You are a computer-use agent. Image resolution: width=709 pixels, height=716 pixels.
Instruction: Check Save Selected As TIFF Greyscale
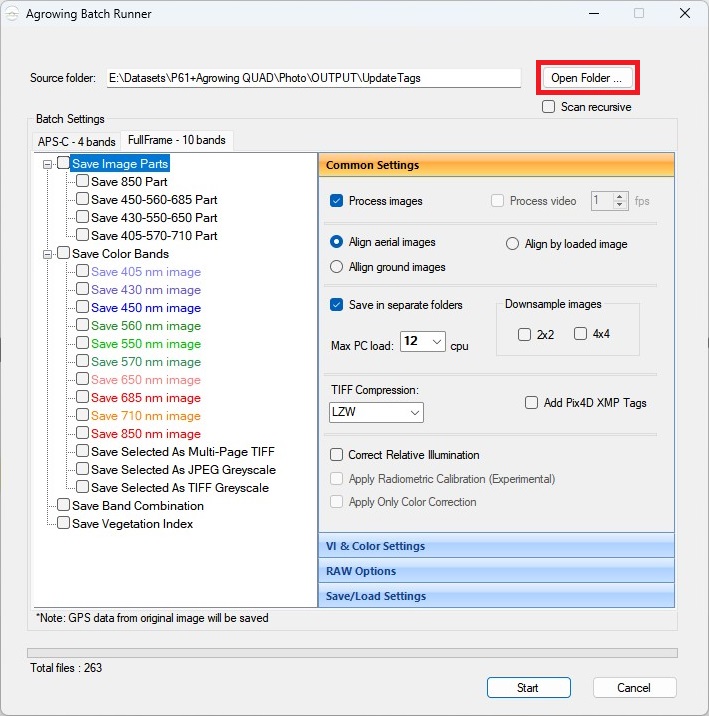(x=82, y=487)
